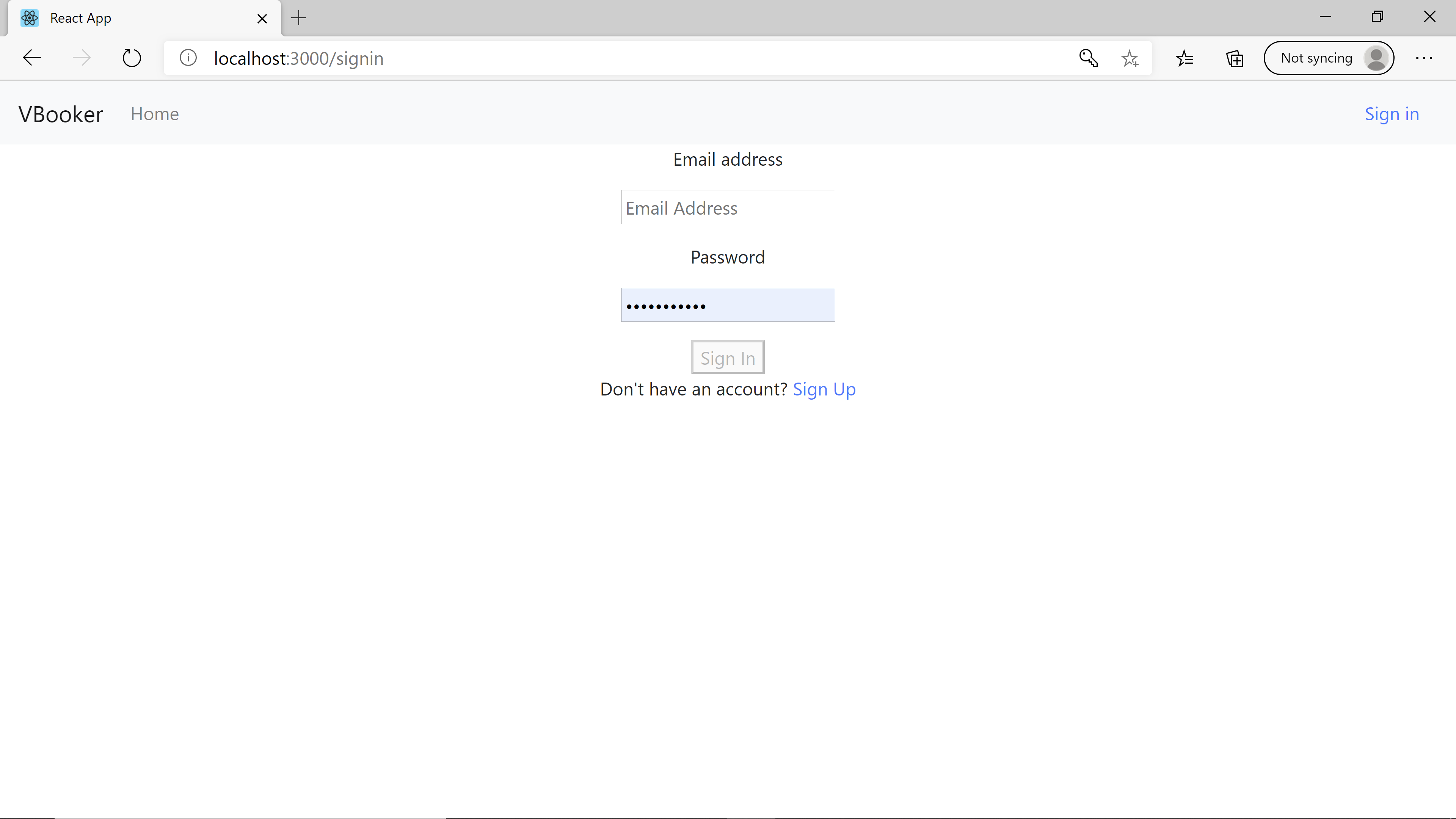The image size is (1456, 819).
Task: Click the Sign In submit button
Action: pos(728,357)
